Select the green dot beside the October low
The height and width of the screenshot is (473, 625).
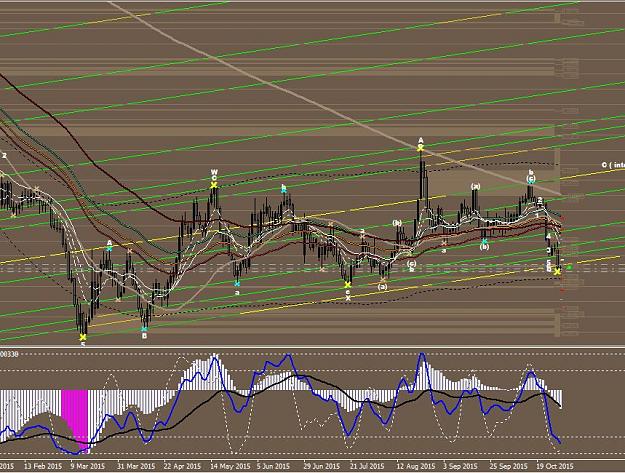point(569,267)
